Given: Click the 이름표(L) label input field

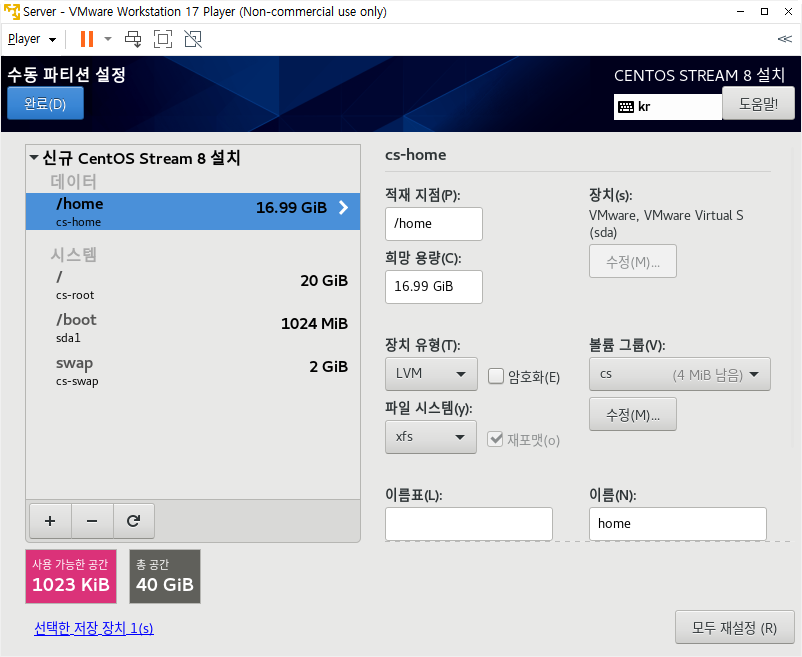Looking at the screenshot, I should [x=469, y=524].
